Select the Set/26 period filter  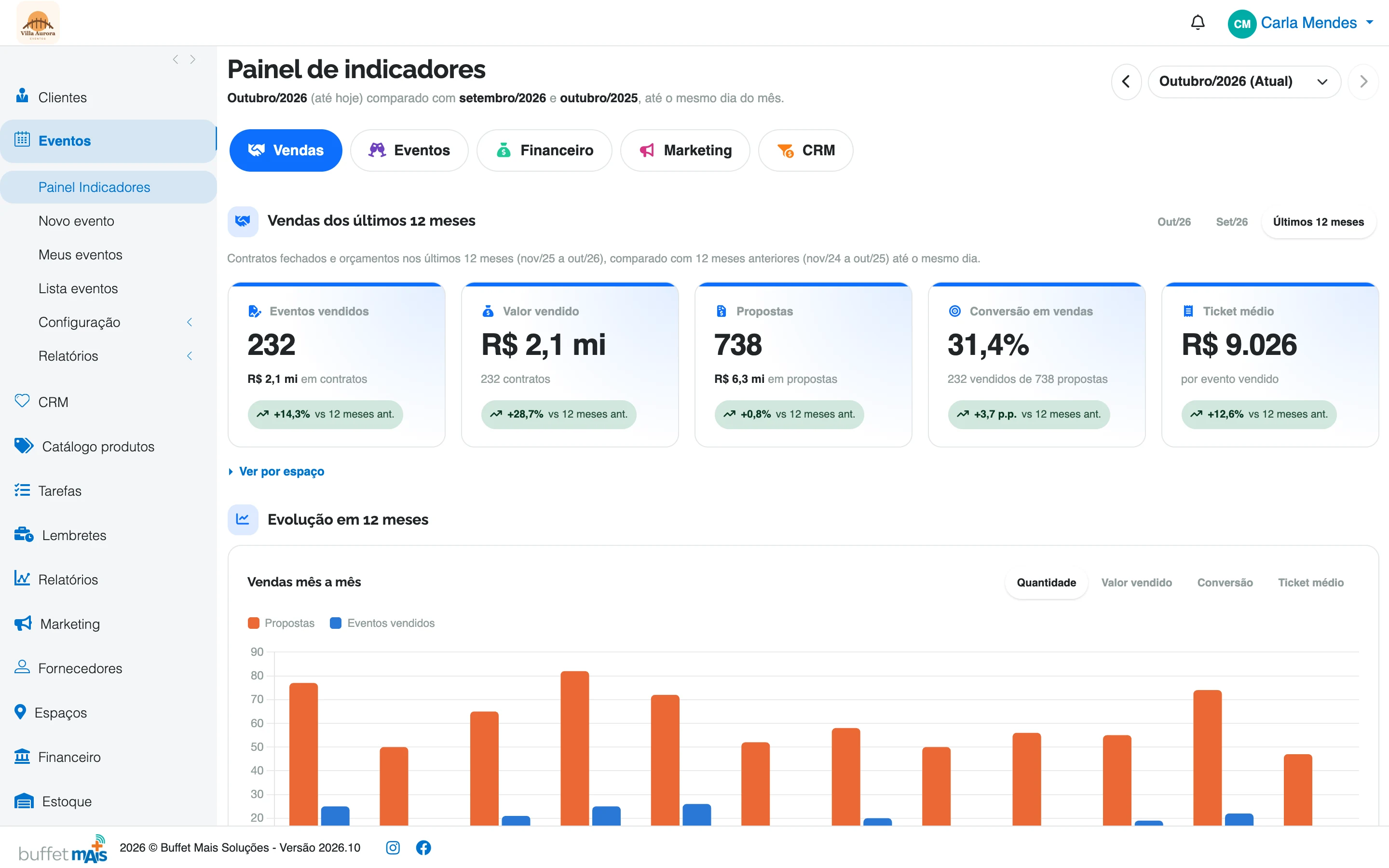point(1232,222)
